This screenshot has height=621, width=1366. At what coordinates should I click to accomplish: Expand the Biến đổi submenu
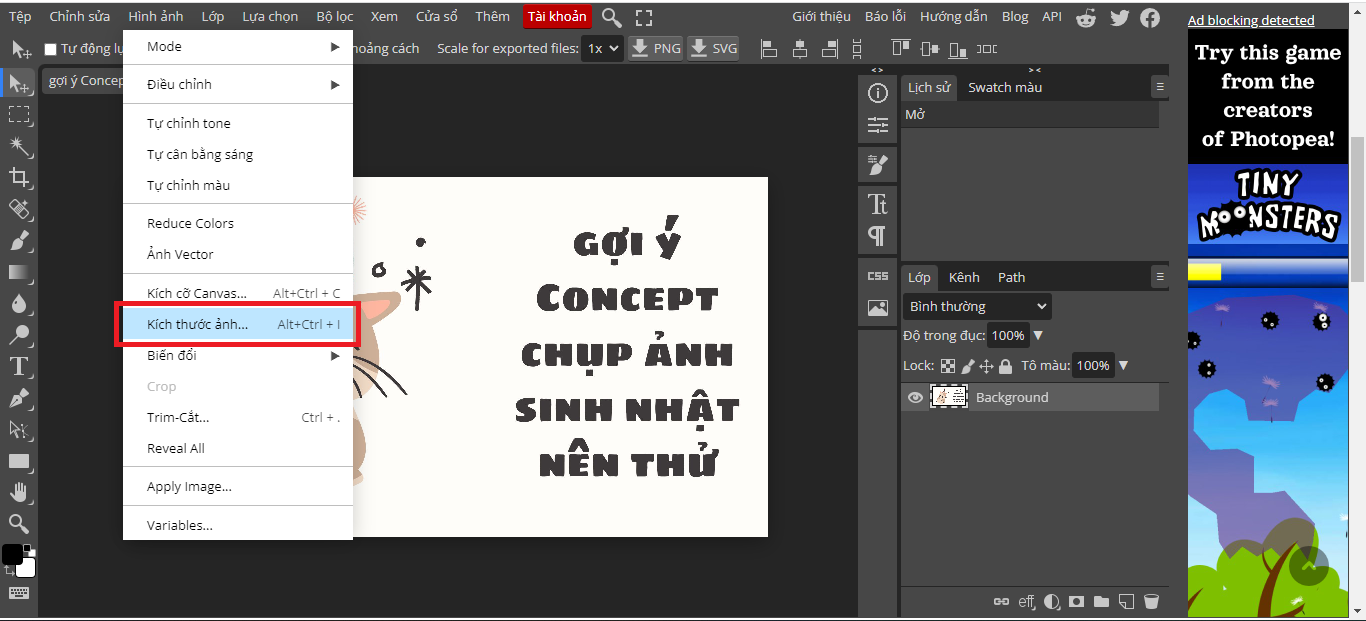click(237, 355)
